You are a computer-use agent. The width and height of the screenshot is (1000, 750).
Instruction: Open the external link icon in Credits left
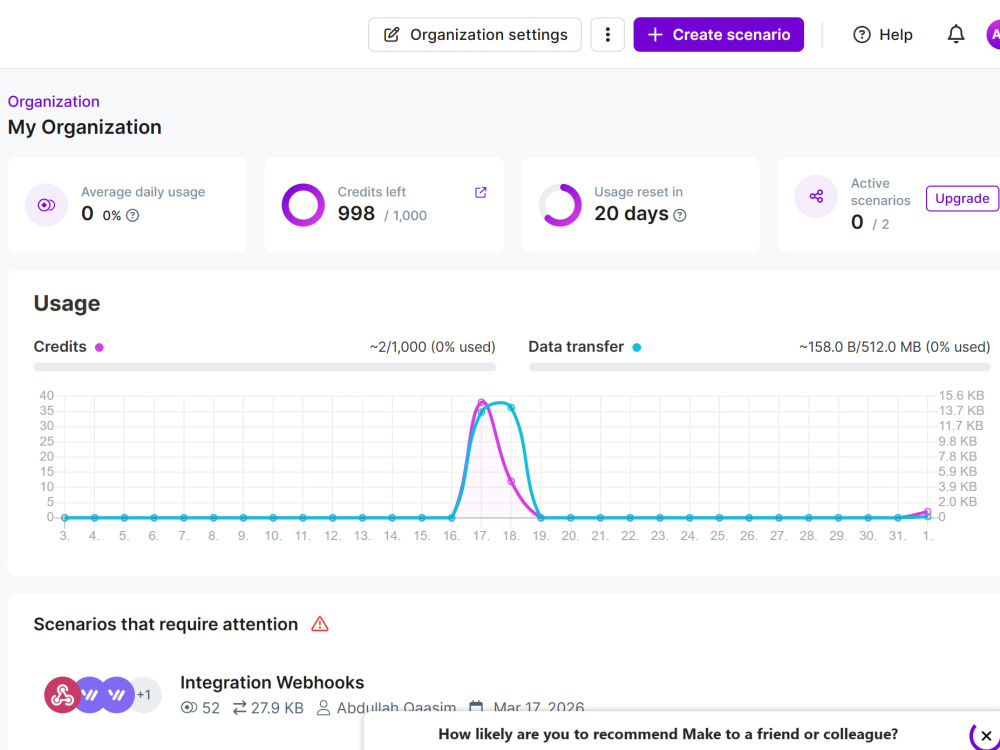[x=481, y=192]
